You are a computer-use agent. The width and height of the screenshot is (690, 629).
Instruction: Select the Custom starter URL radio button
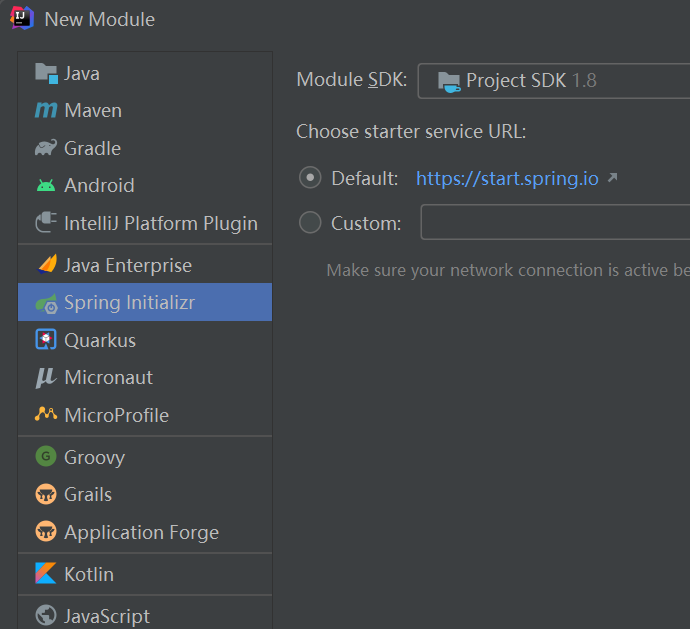pos(310,223)
